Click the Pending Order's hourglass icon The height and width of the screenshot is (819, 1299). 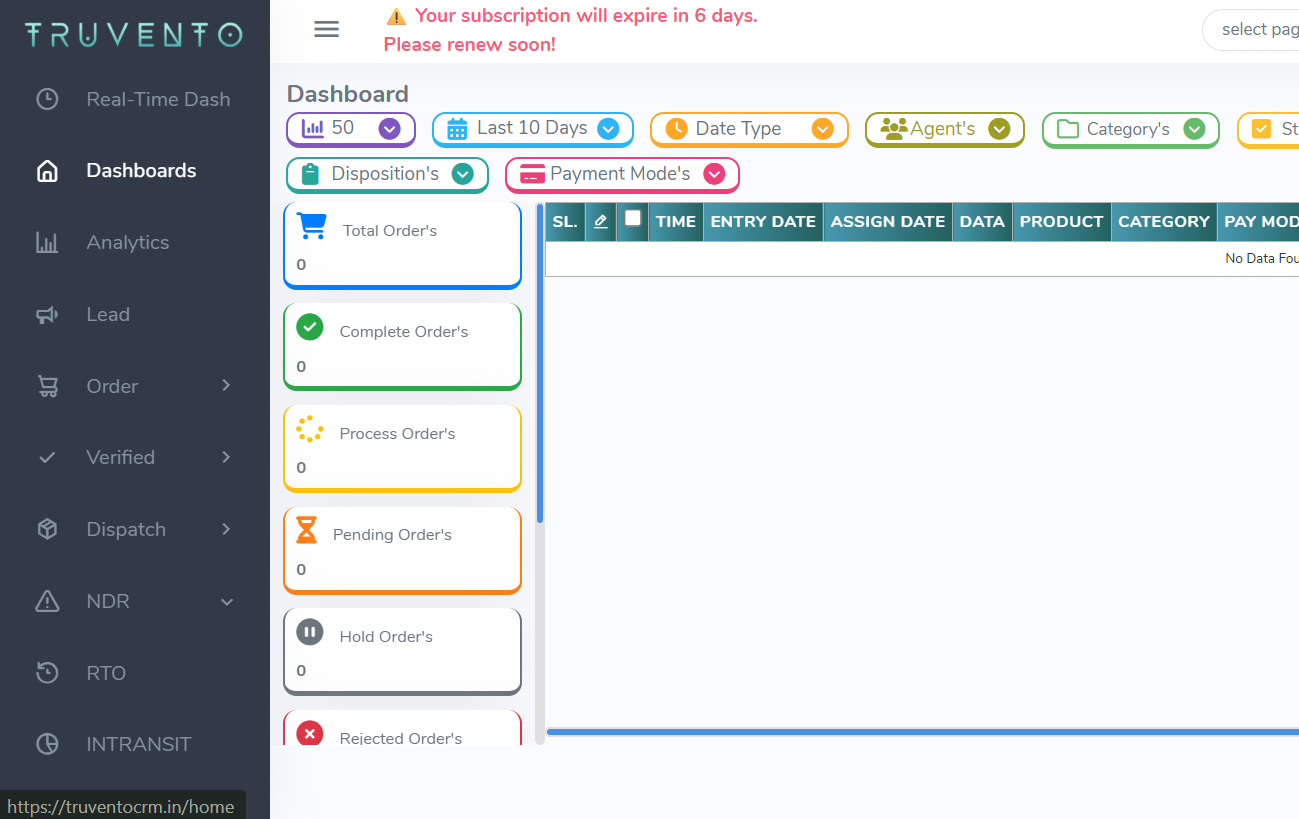[x=306, y=530]
